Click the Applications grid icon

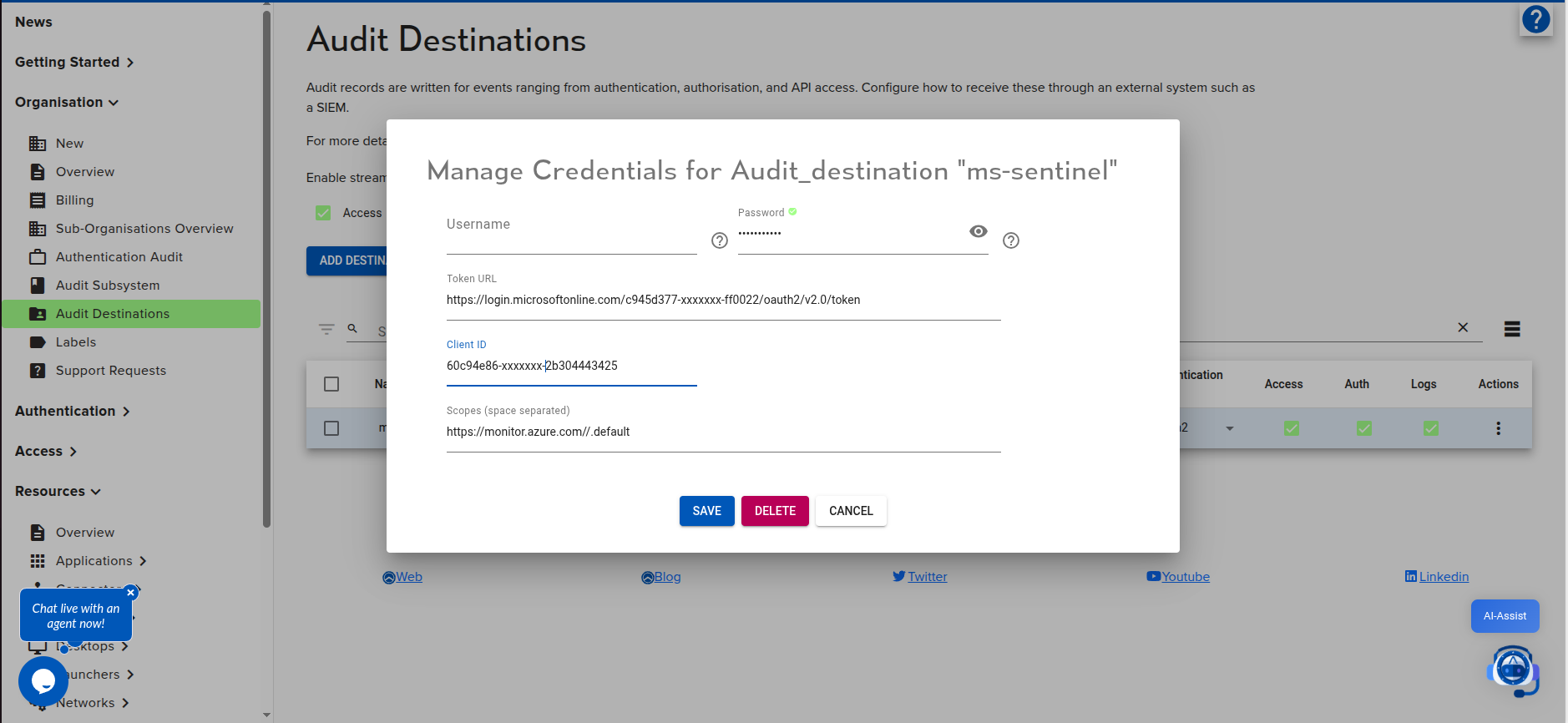click(38, 561)
